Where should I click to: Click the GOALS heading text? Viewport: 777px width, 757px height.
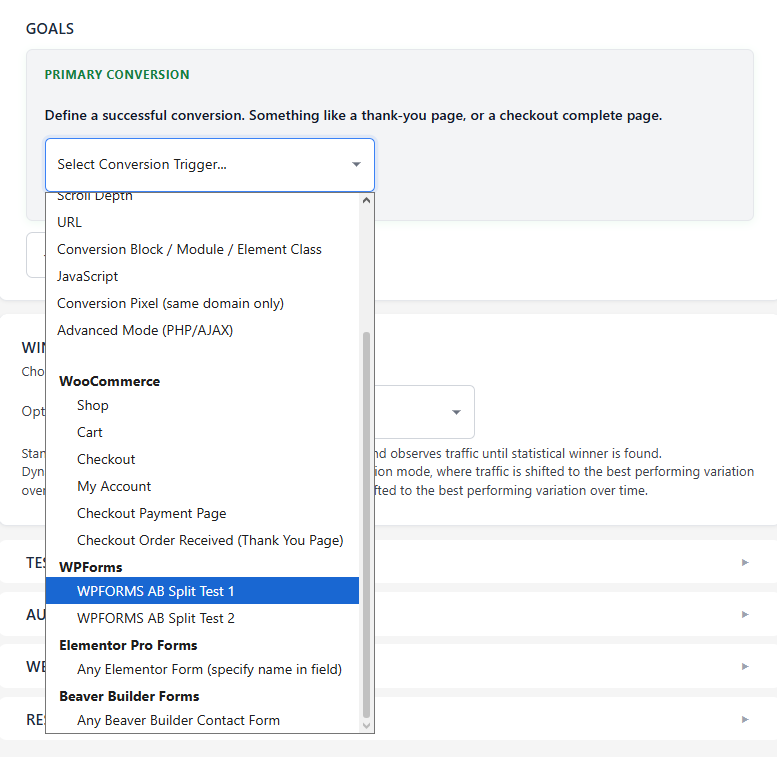(50, 29)
